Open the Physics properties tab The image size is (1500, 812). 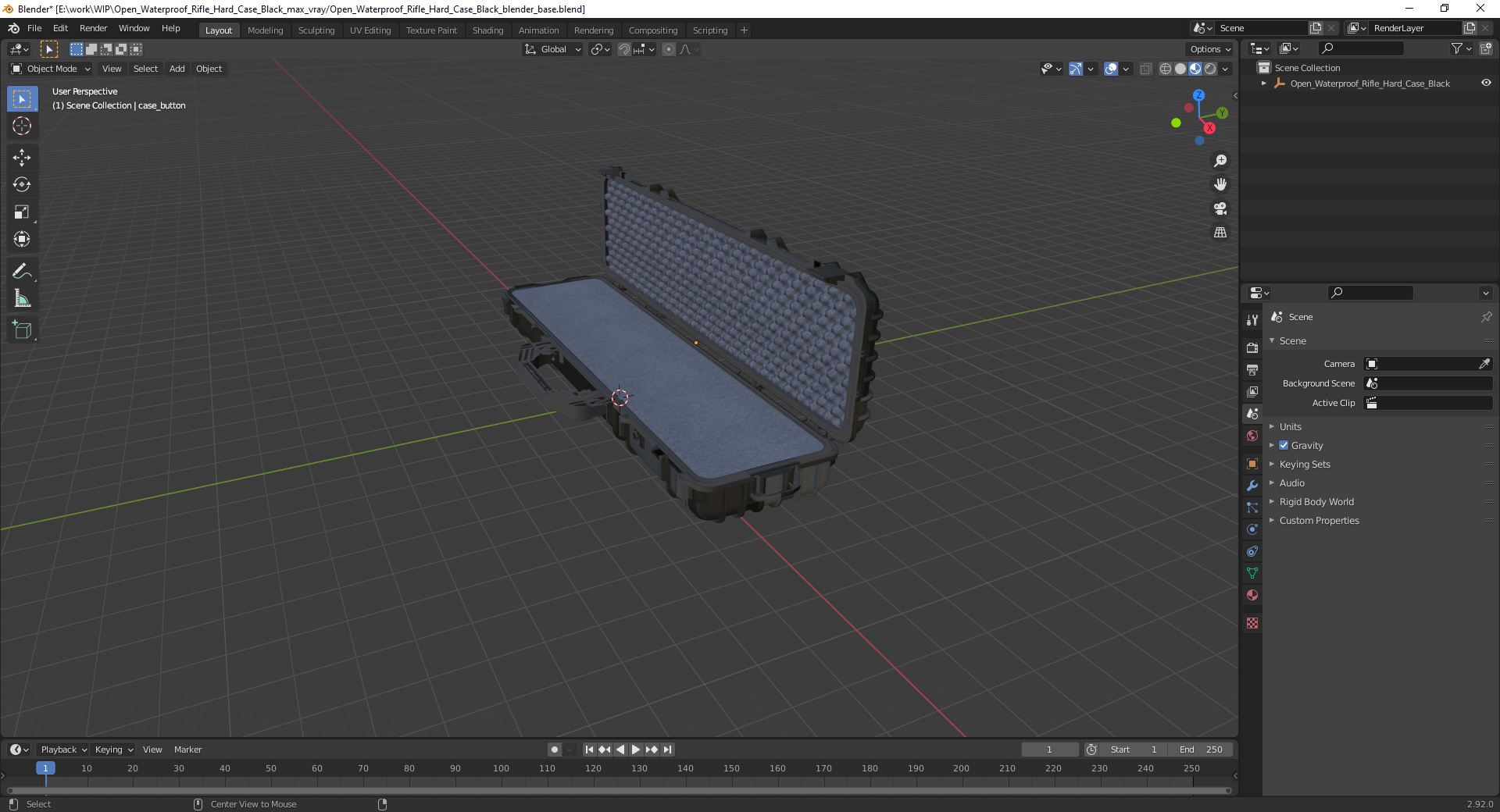pyautogui.click(x=1252, y=529)
